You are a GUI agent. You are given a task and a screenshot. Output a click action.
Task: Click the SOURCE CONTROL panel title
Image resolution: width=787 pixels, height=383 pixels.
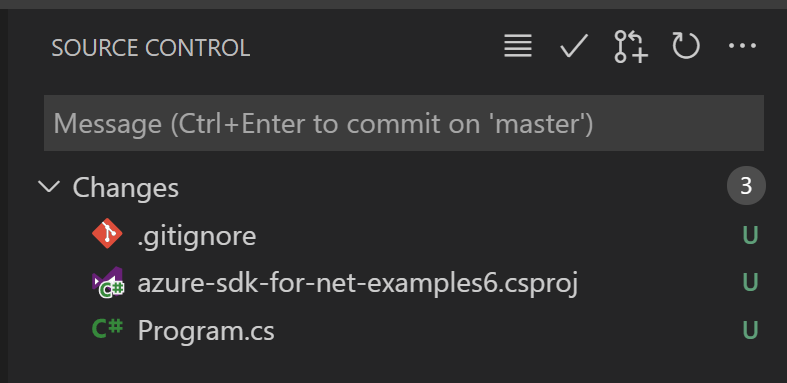[x=151, y=48]
